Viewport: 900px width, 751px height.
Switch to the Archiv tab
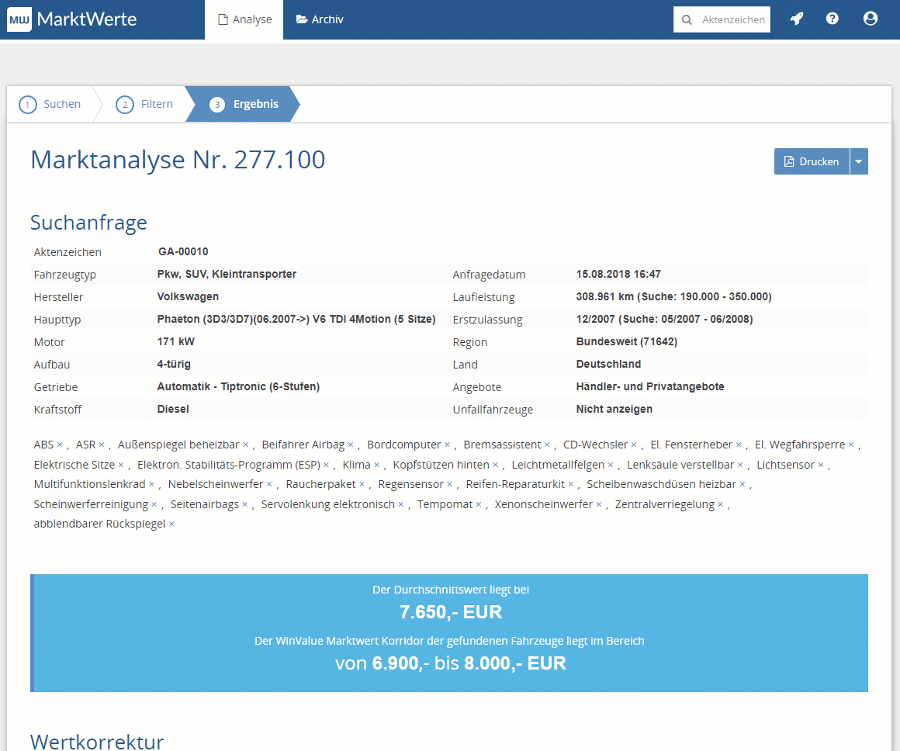click(320, 20)
